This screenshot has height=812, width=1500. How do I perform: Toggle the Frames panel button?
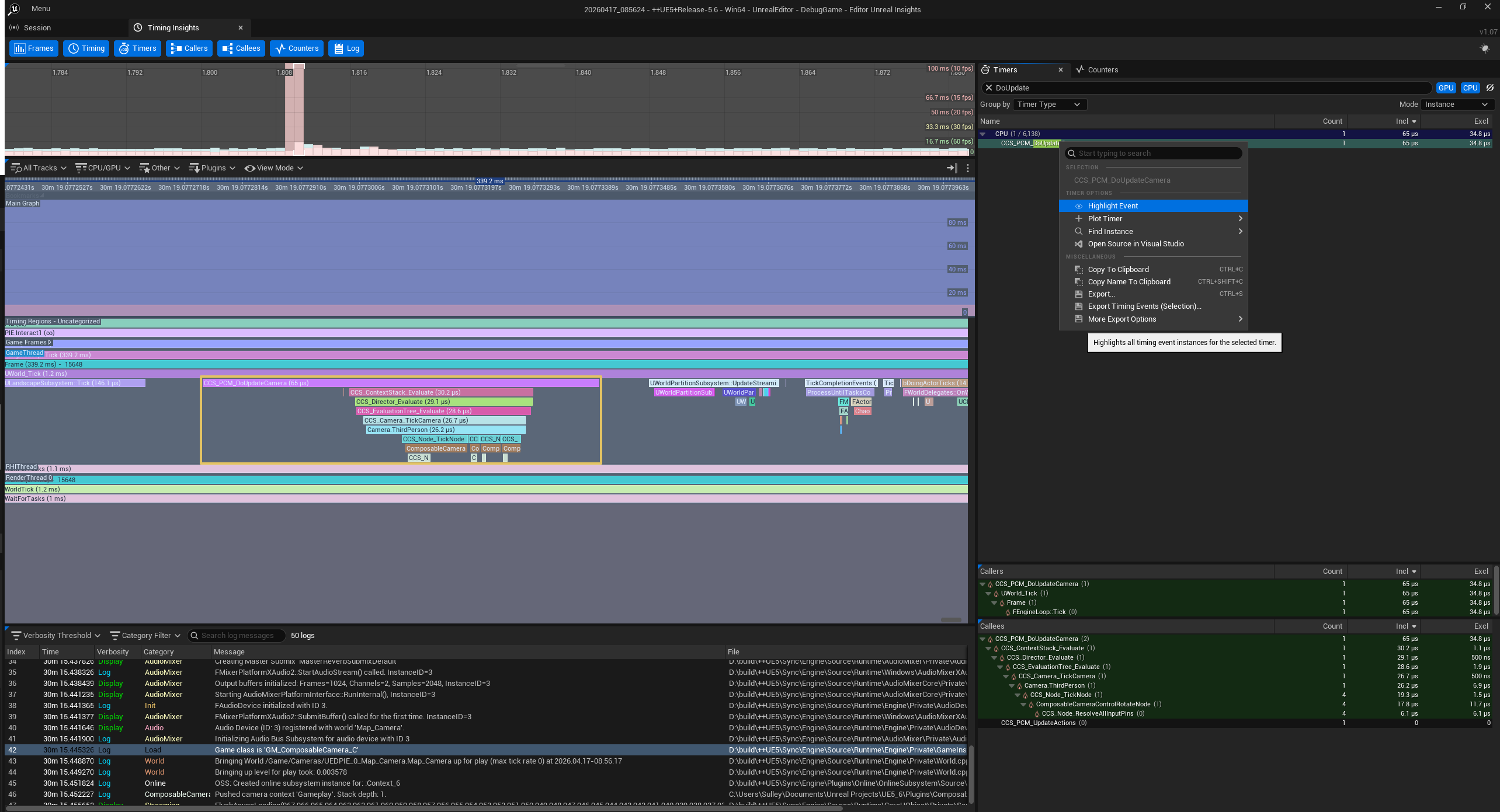34,48
